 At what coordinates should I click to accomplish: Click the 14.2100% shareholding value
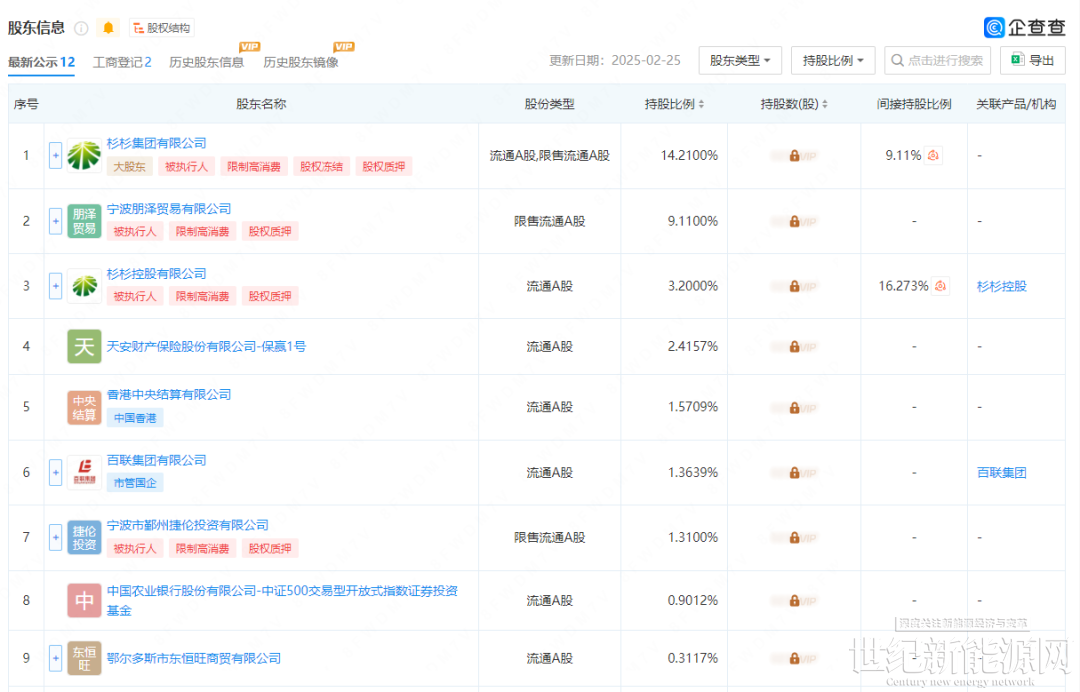point(689,156)
